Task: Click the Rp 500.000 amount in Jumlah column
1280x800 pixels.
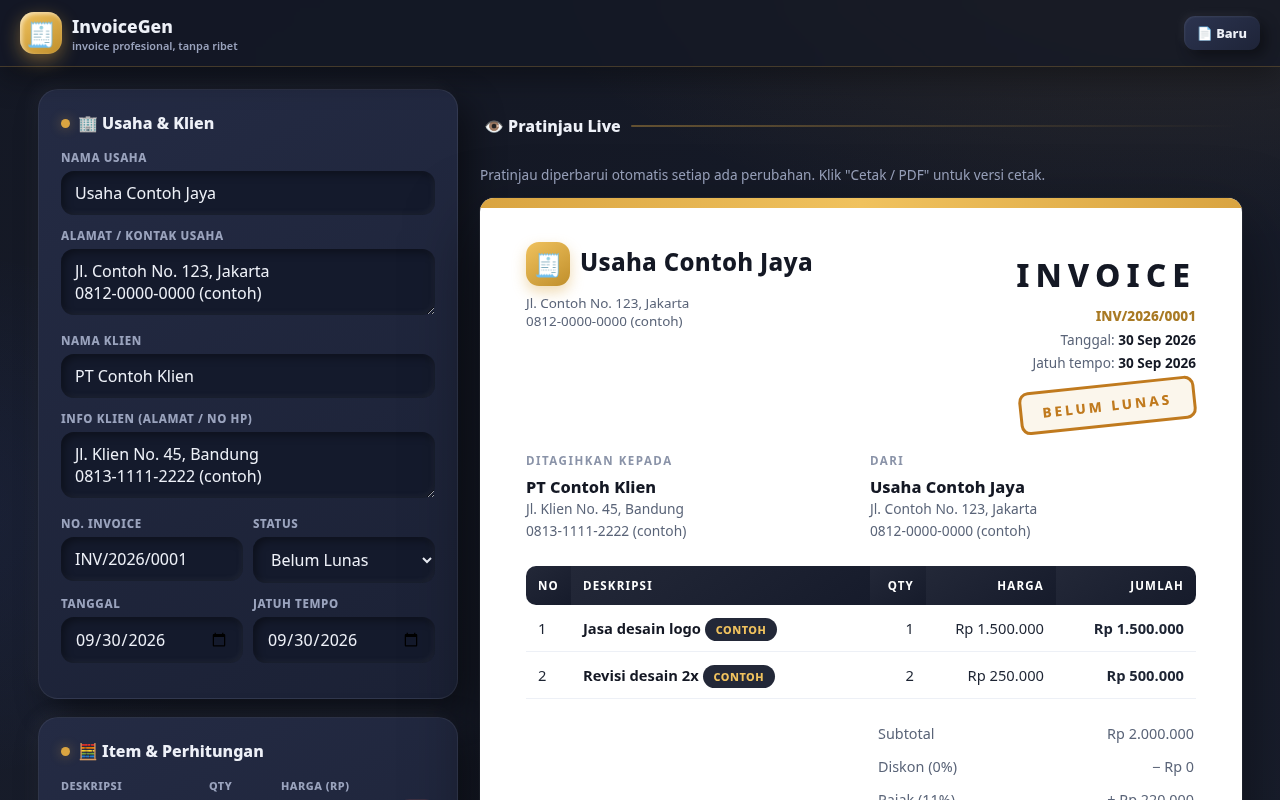Action: click(x=1145, y=676)
